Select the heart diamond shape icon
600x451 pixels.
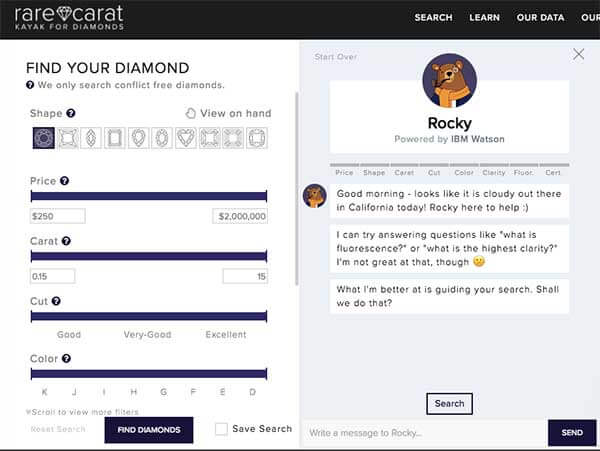point(186,138)
